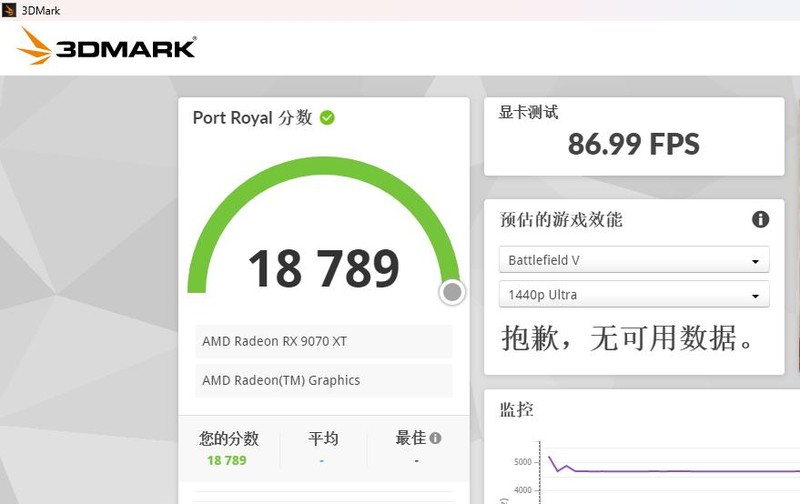Click the 3DMark logo in the header
800x504 pixels.
(x=107, y=46)
